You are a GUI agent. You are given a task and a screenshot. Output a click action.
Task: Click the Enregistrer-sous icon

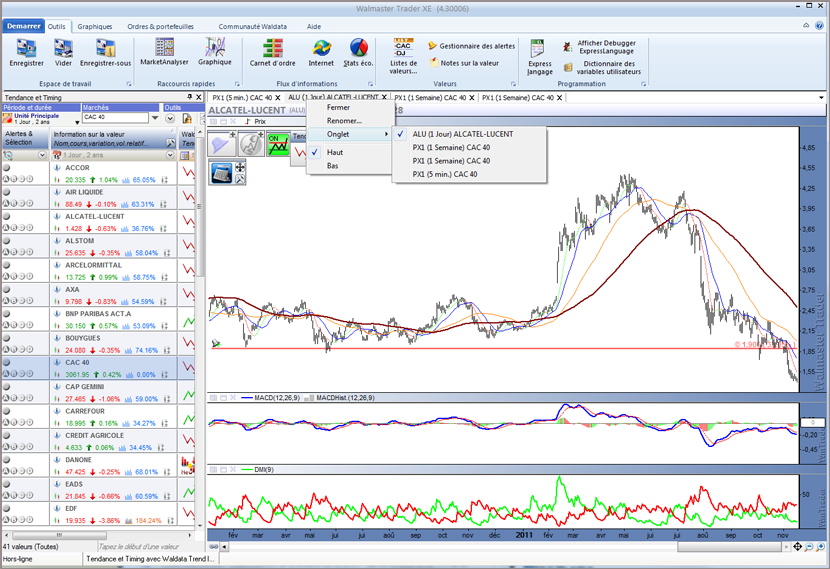105,49
